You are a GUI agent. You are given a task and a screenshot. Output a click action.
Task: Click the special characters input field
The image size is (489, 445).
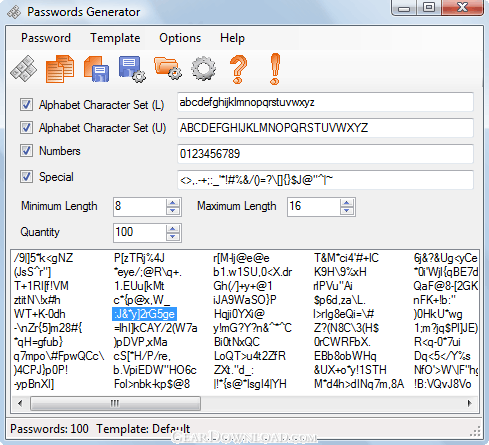pyautogui.click(x=325, y=180)
